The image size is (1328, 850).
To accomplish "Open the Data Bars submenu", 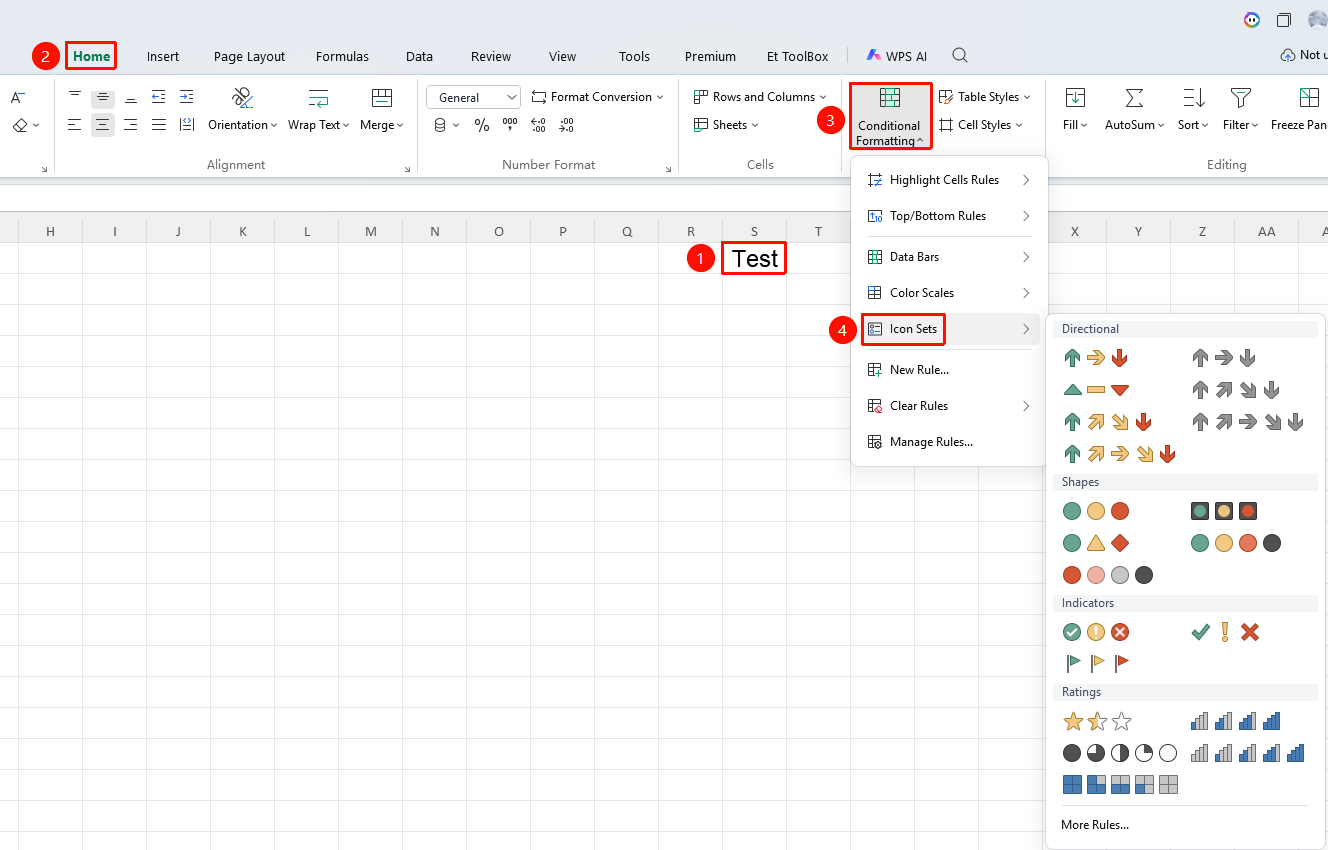I will [x=949, y=257].
